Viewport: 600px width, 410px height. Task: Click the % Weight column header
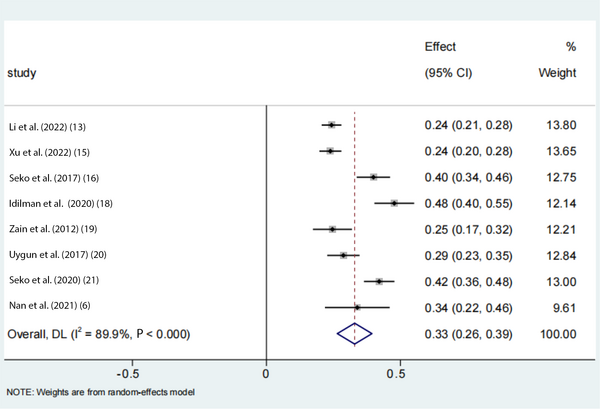pyautogui.click(x=558, y=60)
